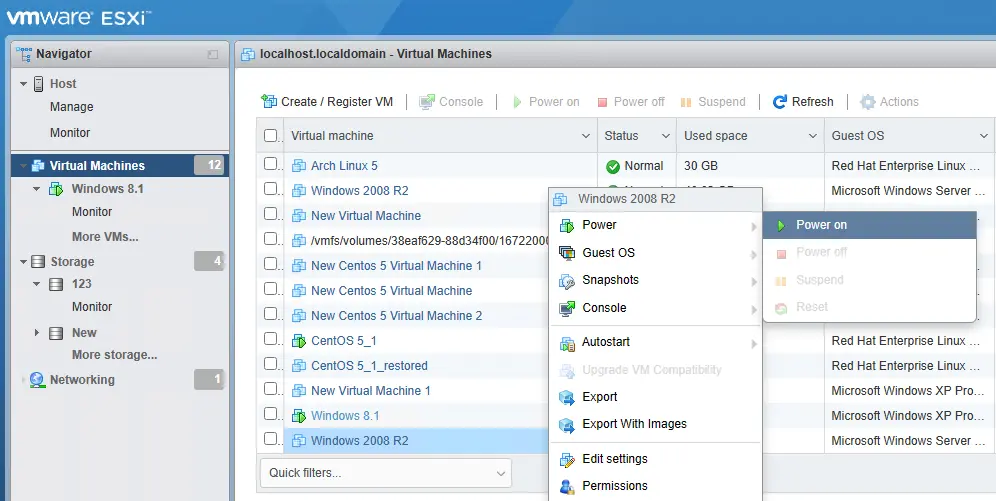The height and width of the screenshot is (501, 996).
Task: Click the Edit settings icon in menu
Action: point(567,459)
